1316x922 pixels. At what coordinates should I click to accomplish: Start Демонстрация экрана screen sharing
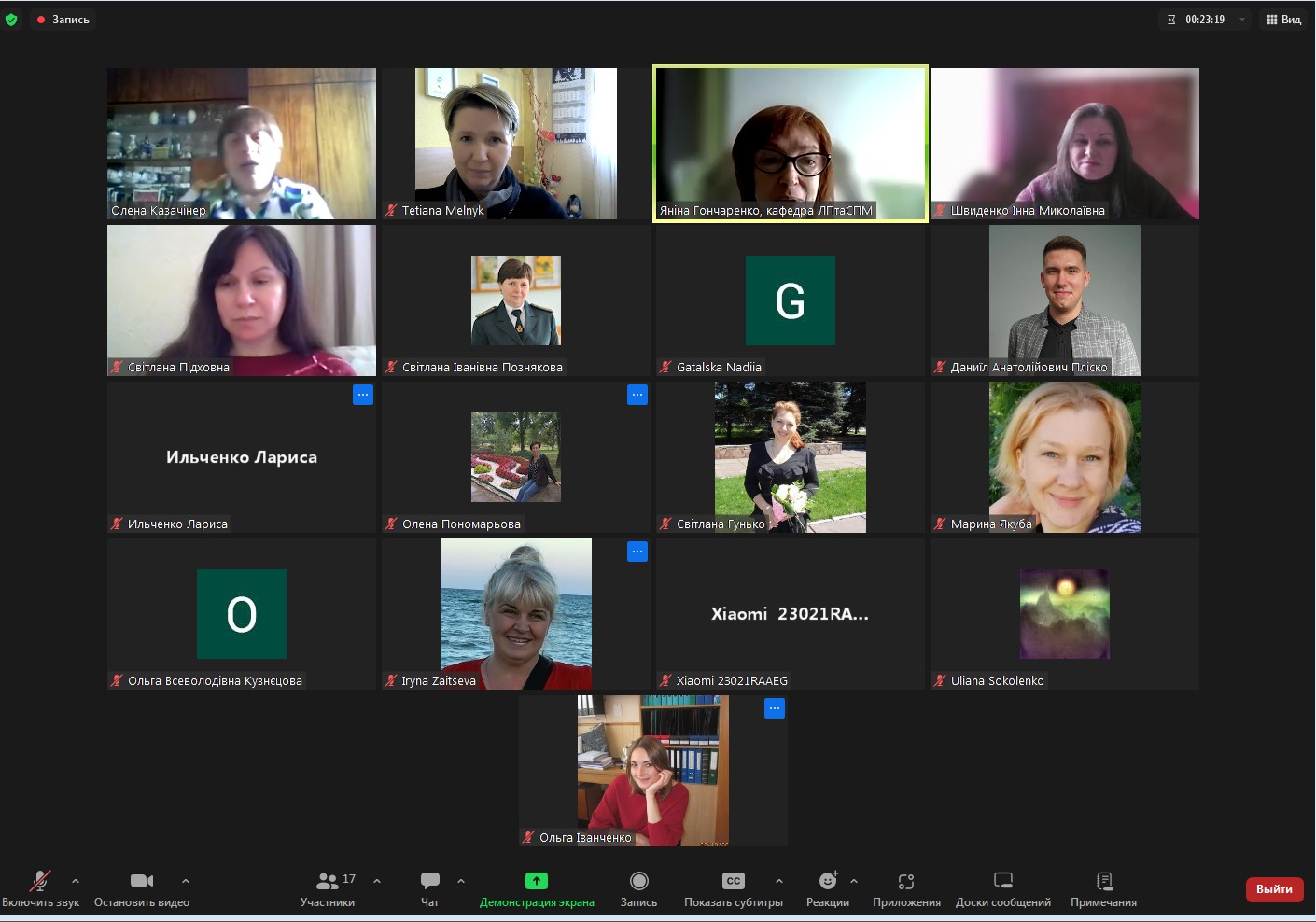[x=537, y=887]
